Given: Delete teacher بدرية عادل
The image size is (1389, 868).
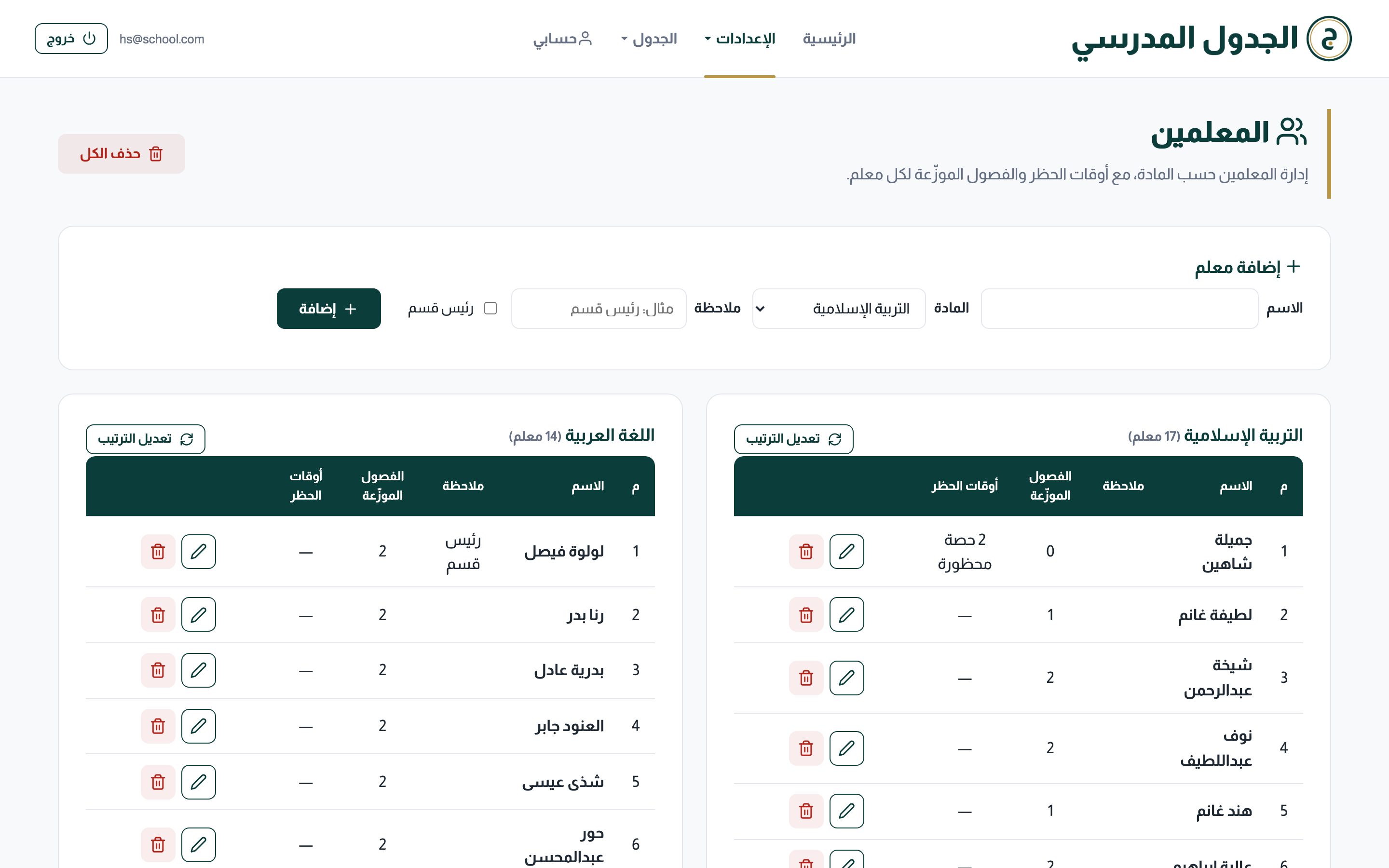Looking at the screenshot, I should click(x=158, y=670).
